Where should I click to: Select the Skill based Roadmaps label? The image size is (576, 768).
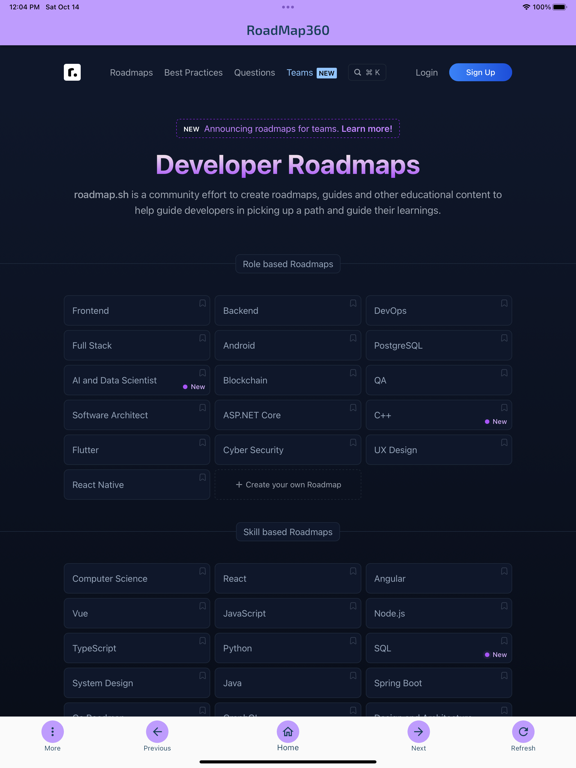click(x=288, y=532)
